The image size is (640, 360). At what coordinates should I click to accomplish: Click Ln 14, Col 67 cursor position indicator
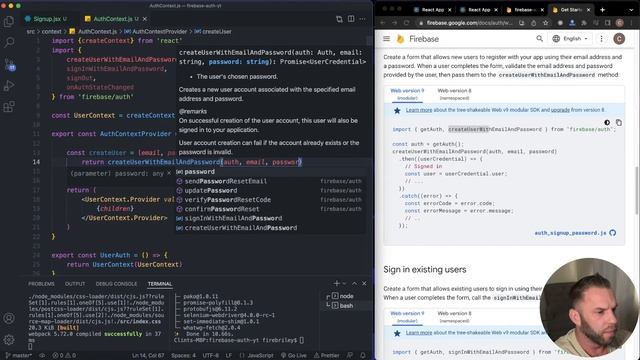[x=148, y=356]
